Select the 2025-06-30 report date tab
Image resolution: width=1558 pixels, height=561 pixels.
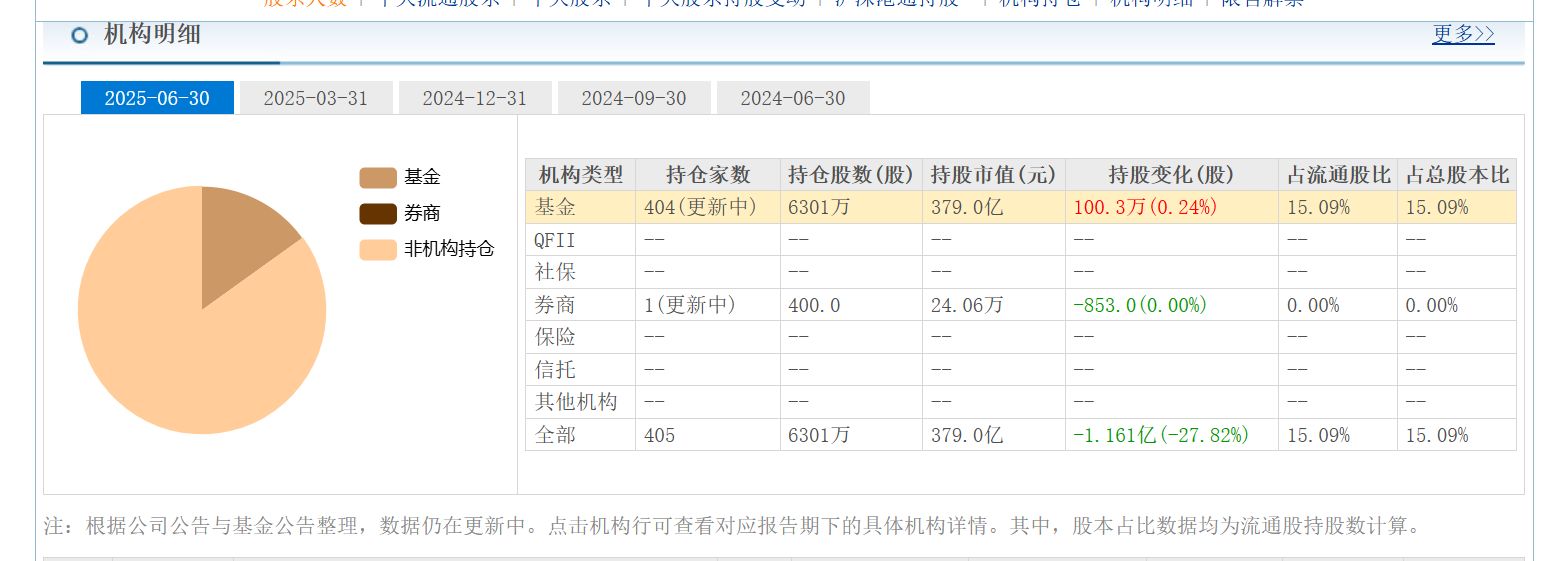coord(157,98)
